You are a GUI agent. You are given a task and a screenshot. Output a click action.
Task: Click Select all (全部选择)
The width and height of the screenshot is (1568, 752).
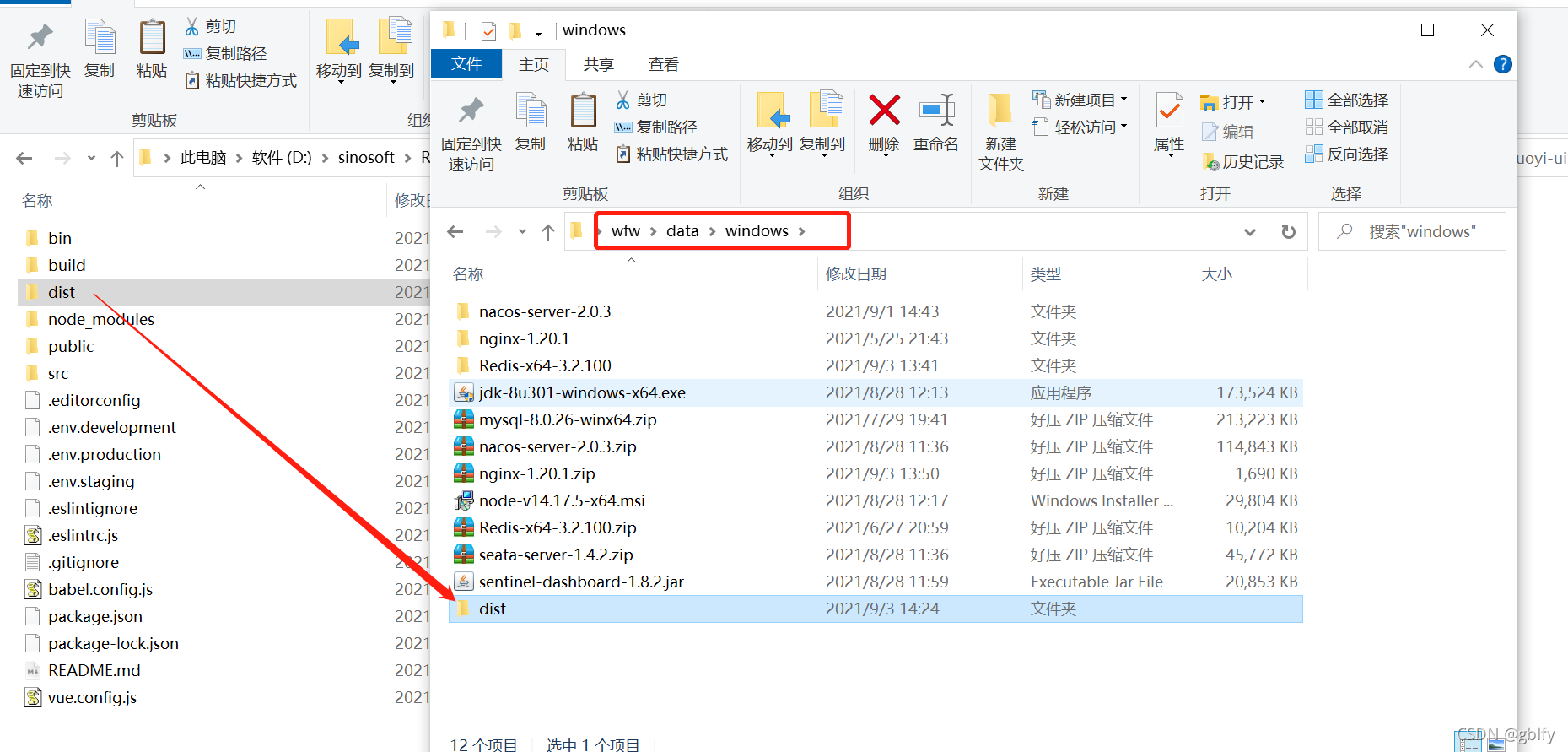coord(1346,100)
